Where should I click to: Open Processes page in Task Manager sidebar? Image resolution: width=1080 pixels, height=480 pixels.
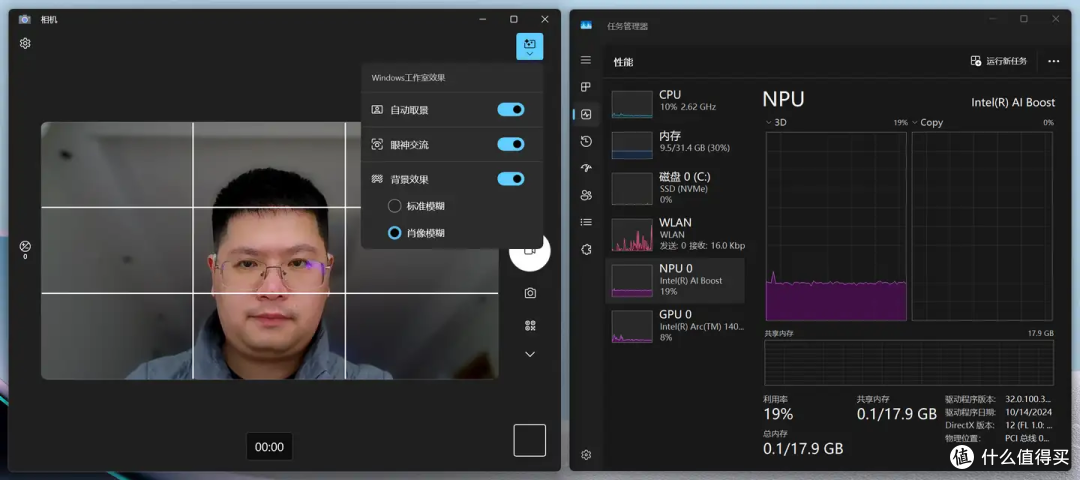(x=586, y=87)
